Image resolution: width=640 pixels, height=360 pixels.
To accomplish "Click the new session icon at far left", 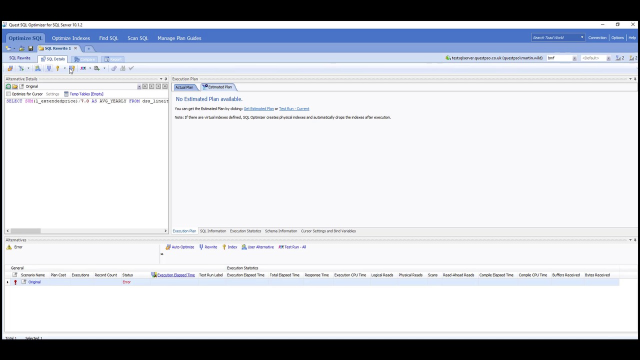I will 8,48.
